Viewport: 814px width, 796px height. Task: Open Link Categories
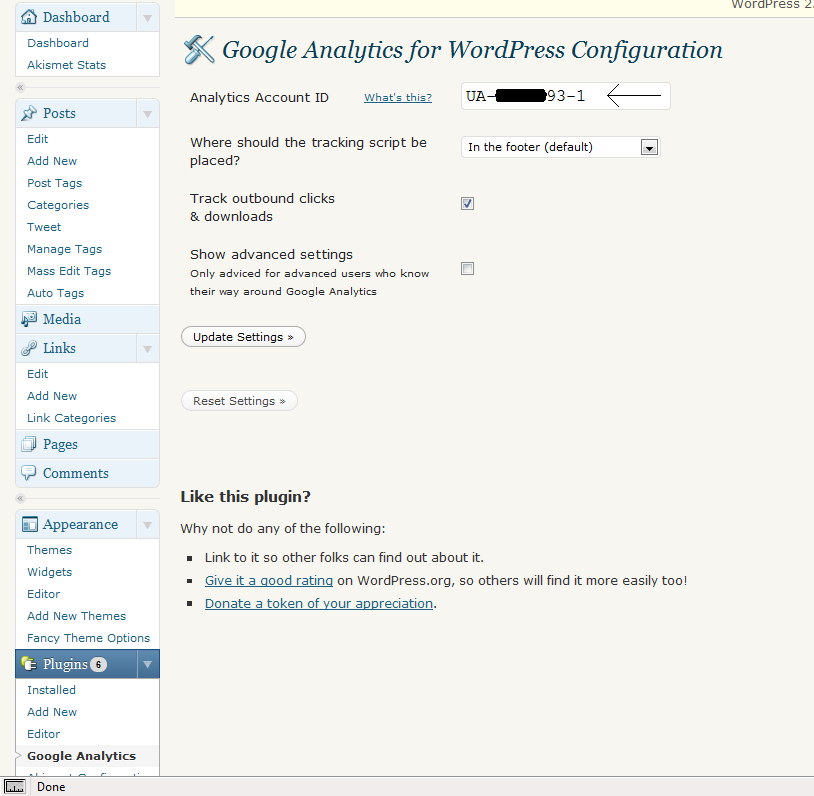tap(72, 418)
